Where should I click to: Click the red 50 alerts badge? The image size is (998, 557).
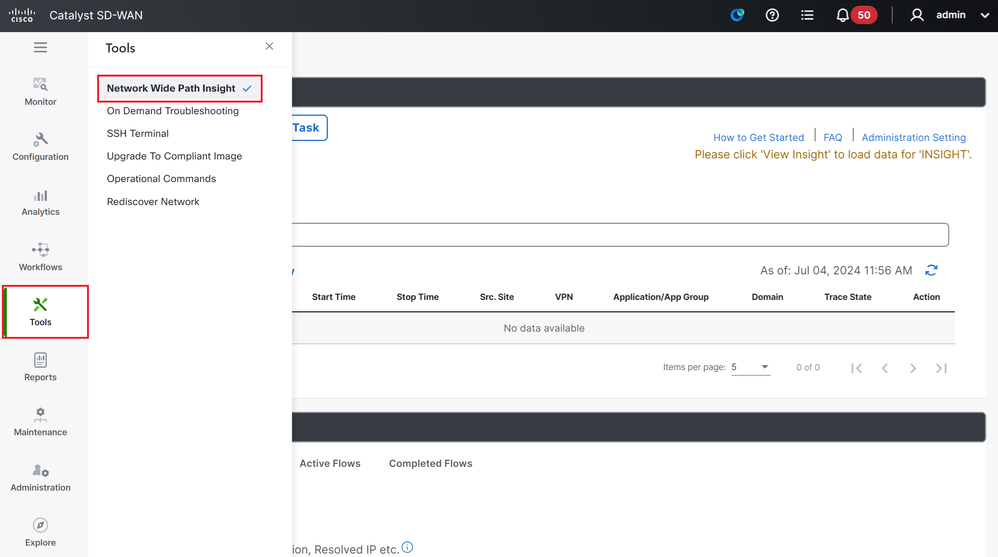[864, 15]
